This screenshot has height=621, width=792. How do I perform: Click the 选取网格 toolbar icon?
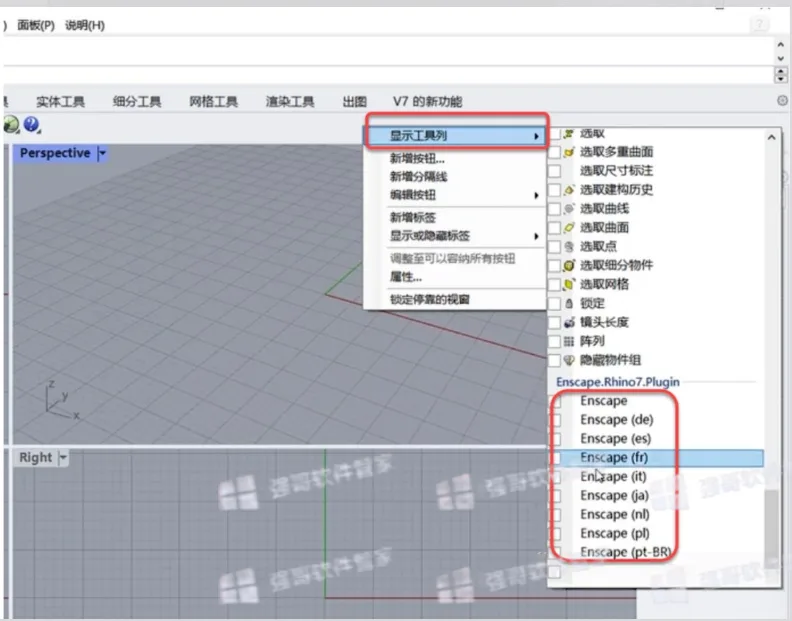click(569, 284)
